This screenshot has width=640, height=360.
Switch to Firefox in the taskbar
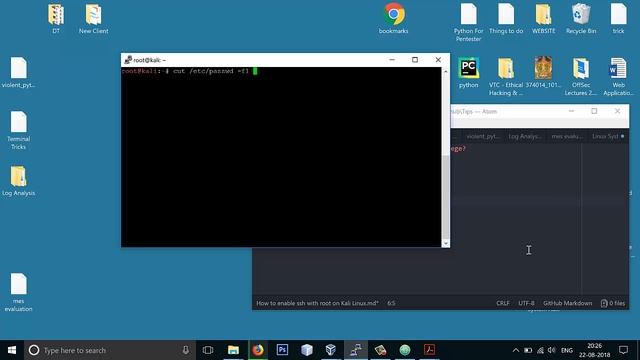(x=258, y=350)
